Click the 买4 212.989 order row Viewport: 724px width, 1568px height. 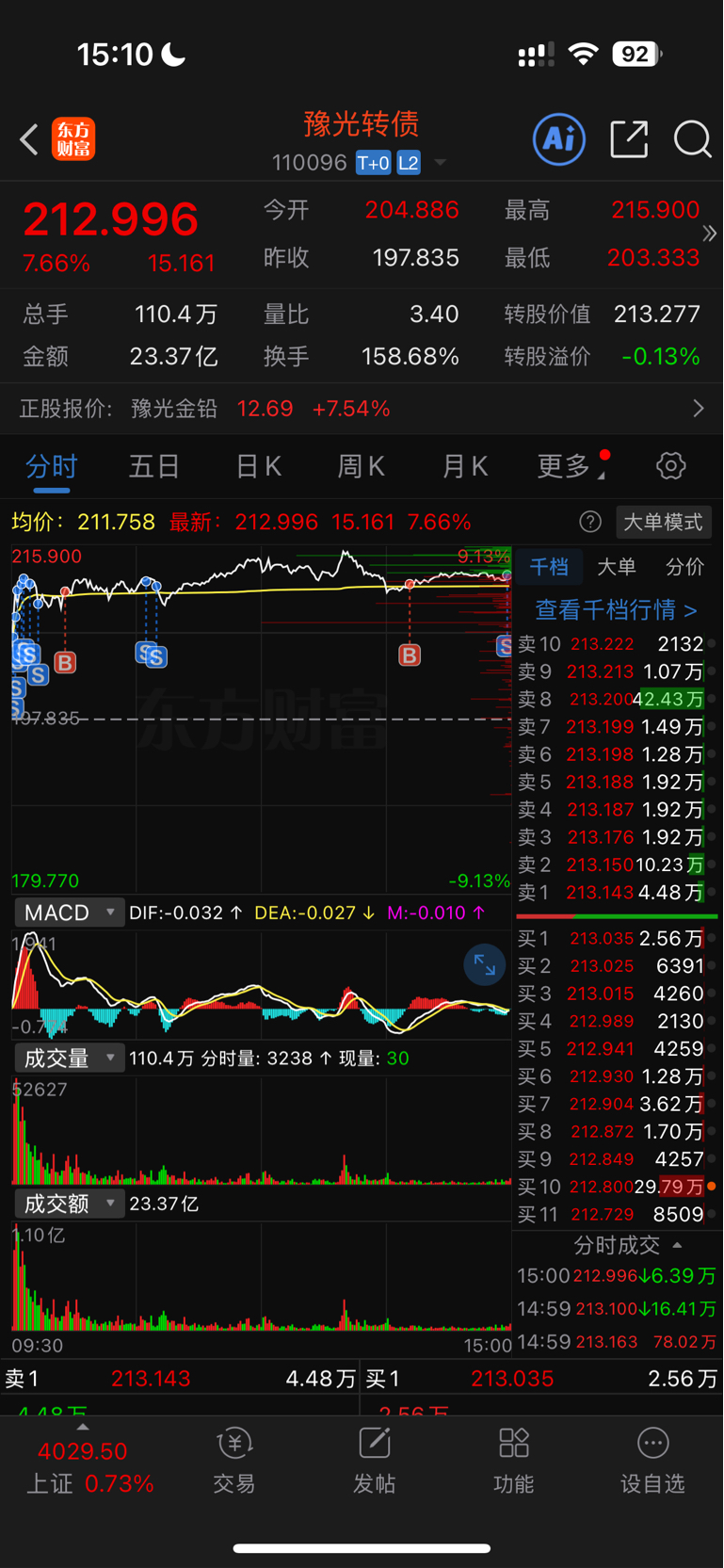tap(617, 1021)
